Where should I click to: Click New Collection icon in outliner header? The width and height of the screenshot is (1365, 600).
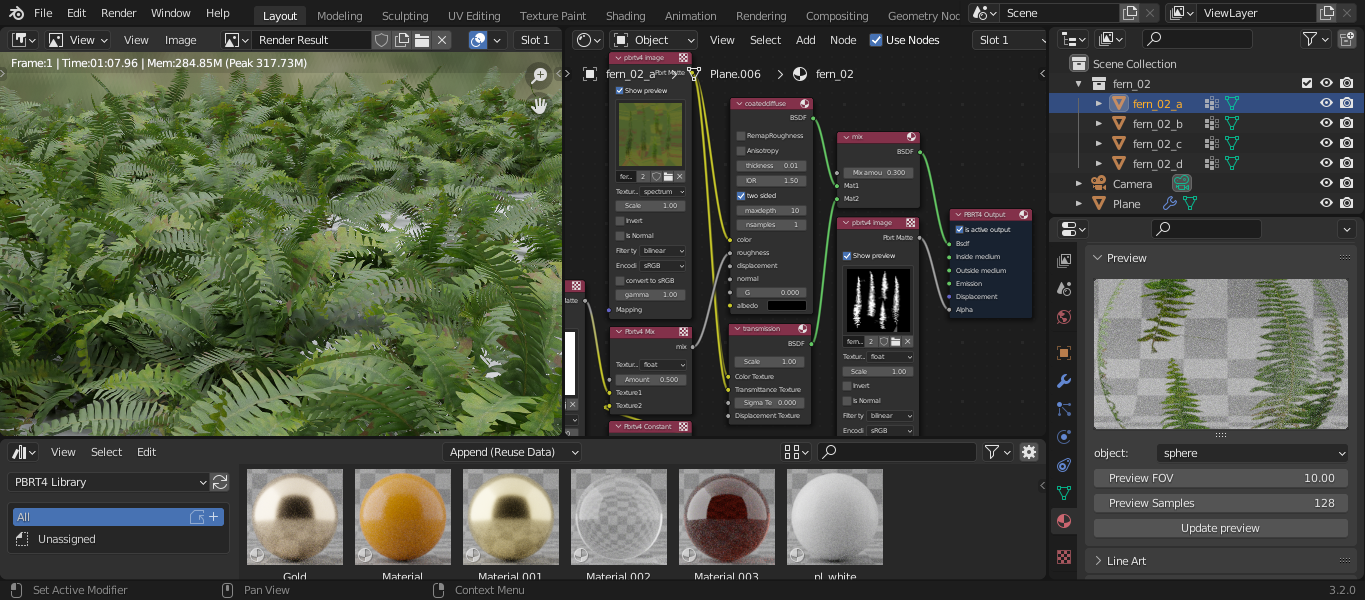[1347, 39]
